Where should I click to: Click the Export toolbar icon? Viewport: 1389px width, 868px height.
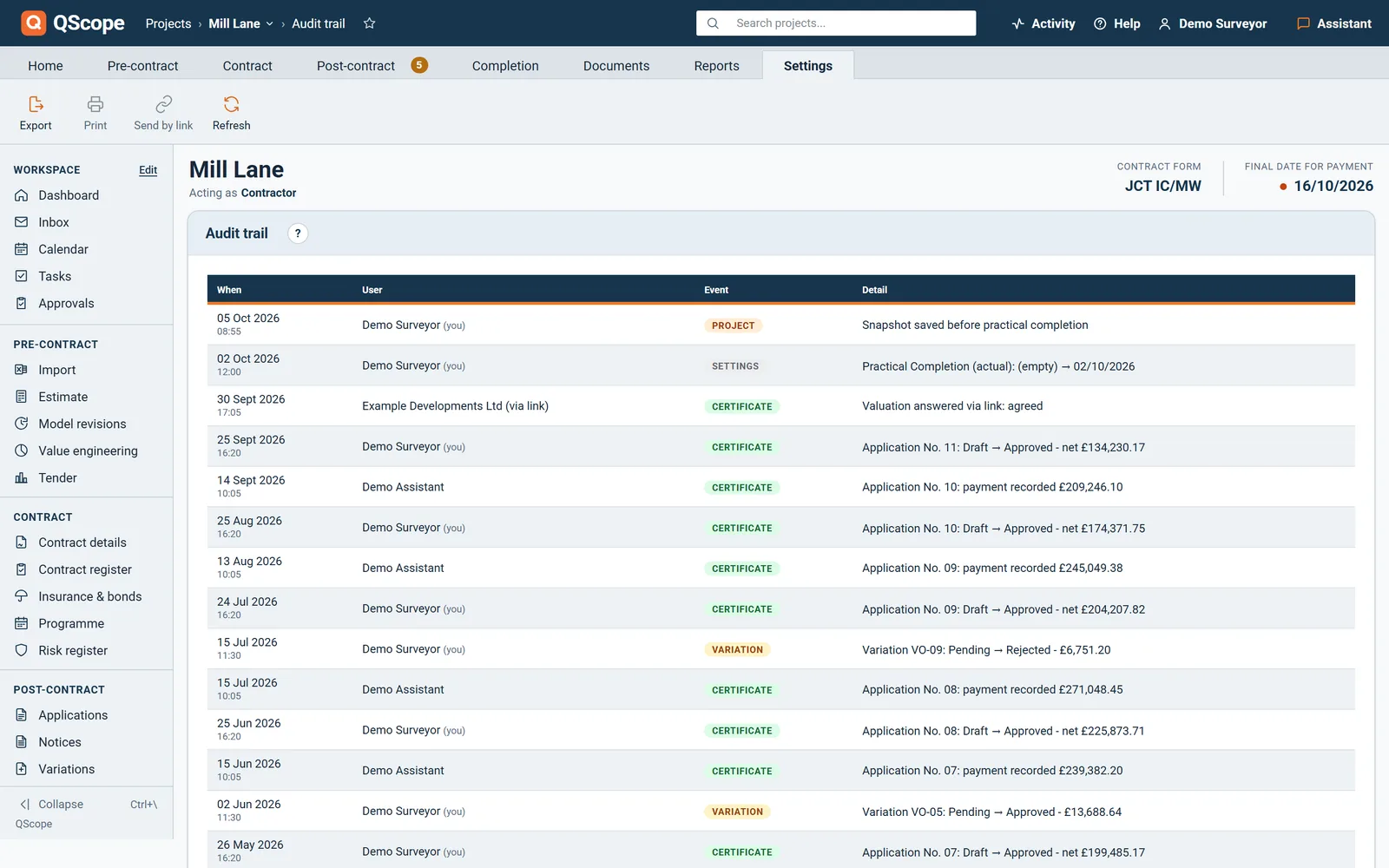(x=36, y=114)
